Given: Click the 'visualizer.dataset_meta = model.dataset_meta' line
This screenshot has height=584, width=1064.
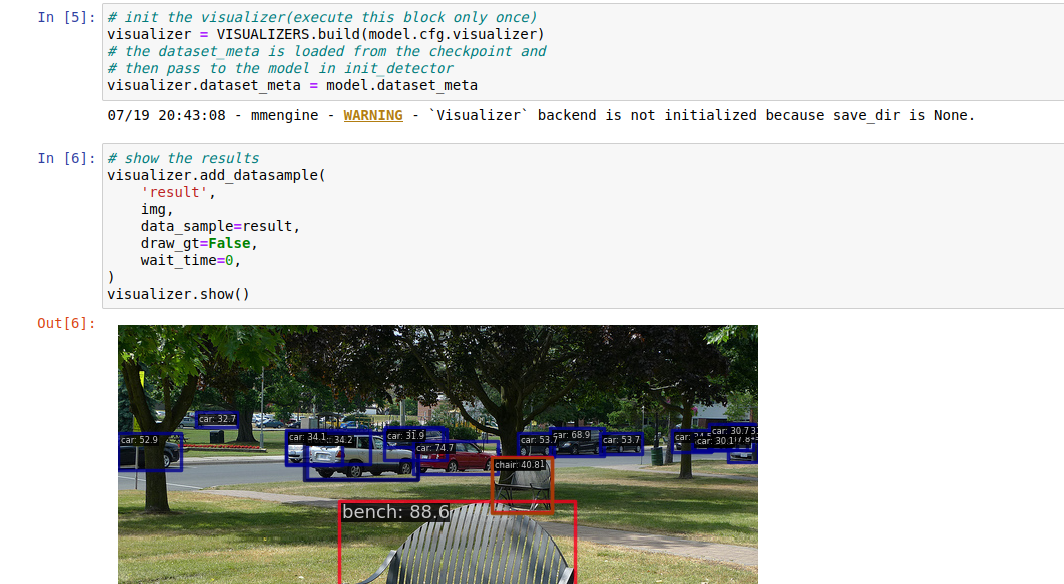Looking at the screenshot, I should click(x=292, y=85).
